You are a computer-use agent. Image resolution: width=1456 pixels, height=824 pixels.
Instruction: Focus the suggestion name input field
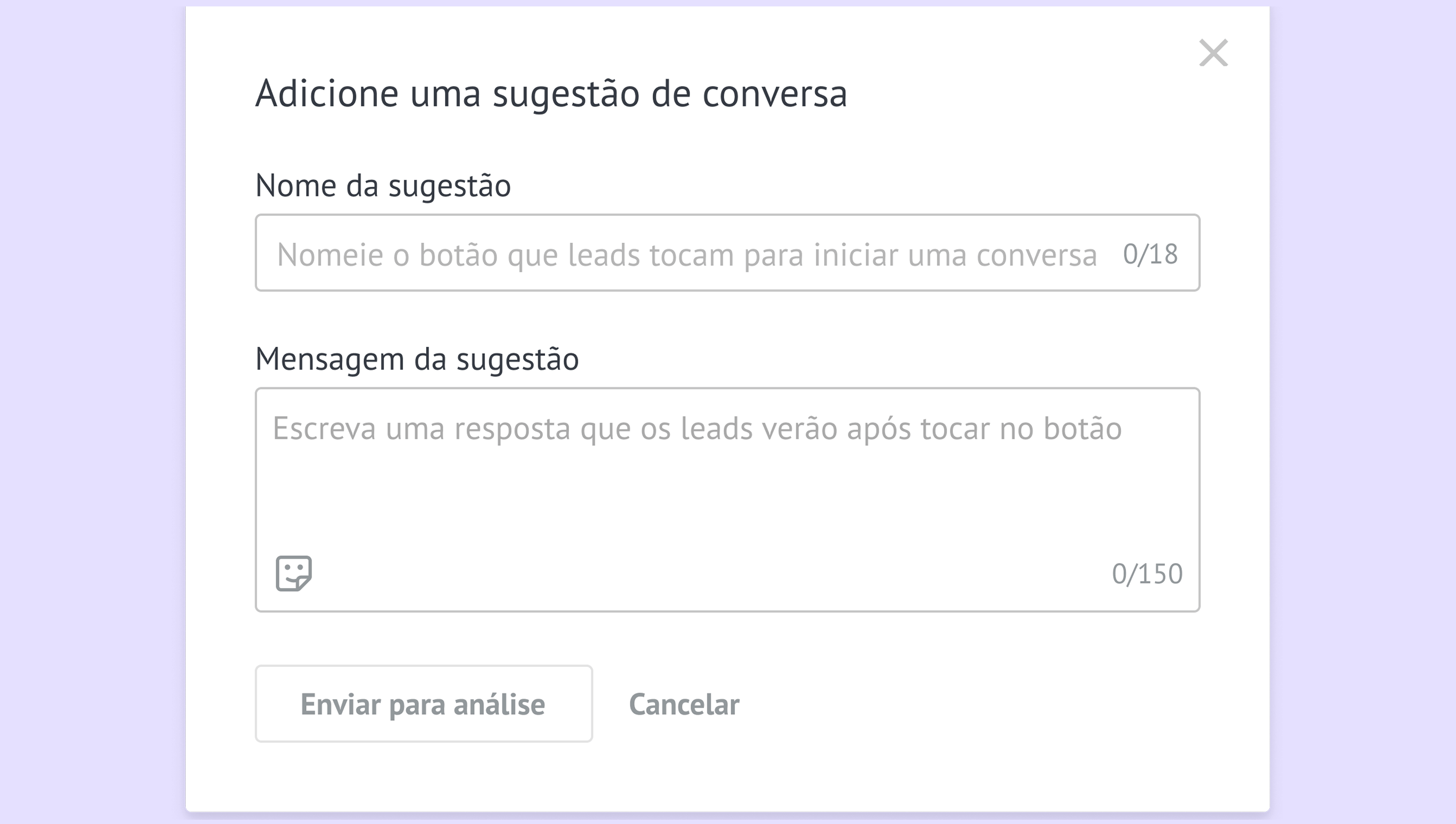click(679, 253)
